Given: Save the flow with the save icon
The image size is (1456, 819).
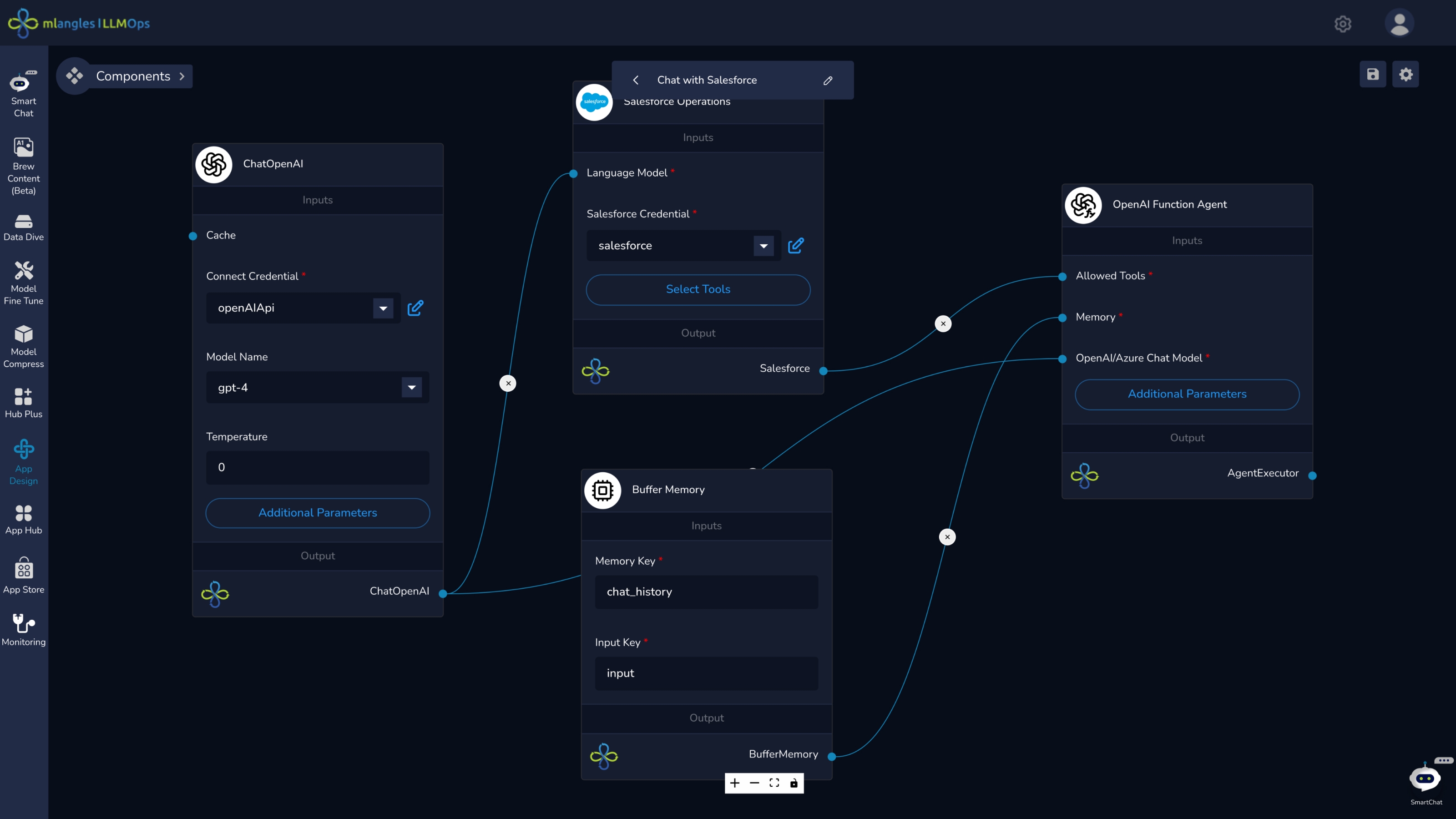Looking at the screenshot, I should pyautogui.click(x=1372, y=74).
